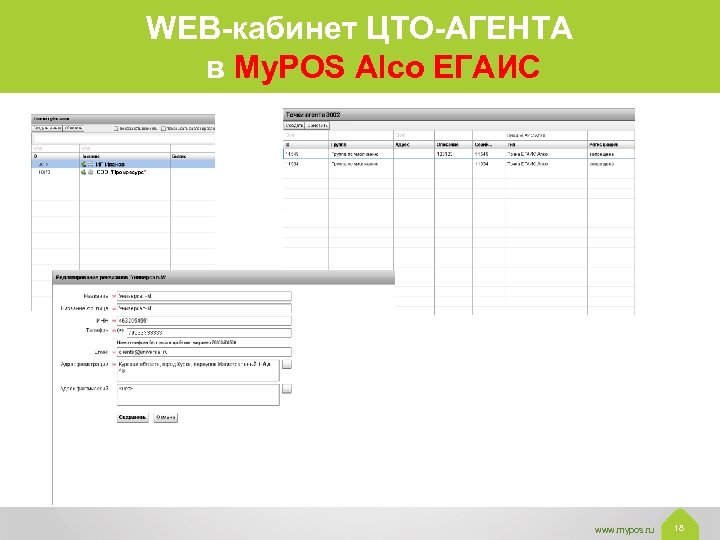Click the green icon in the ООО row
The image size is (720, 540).
coord(84,172)
